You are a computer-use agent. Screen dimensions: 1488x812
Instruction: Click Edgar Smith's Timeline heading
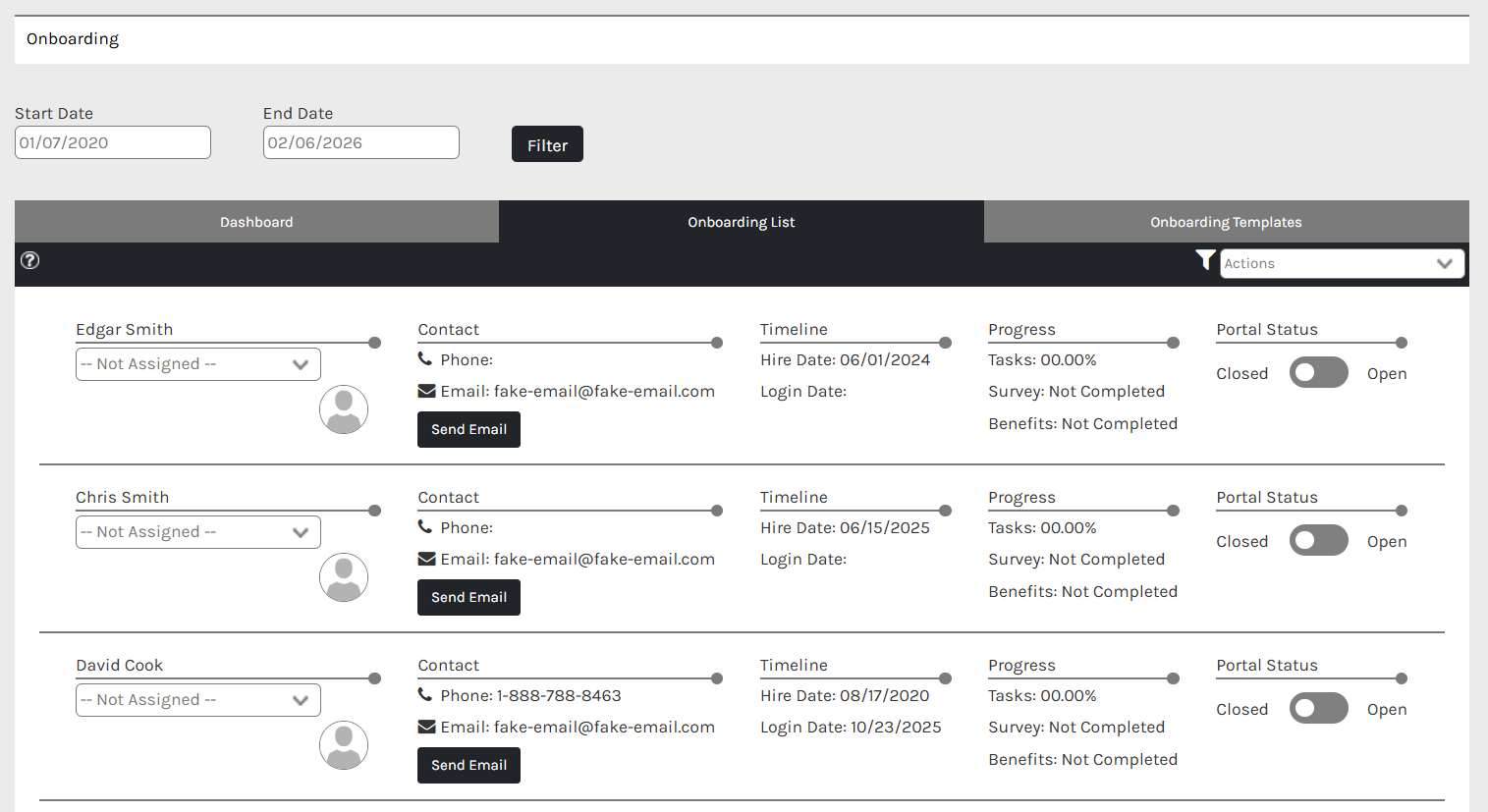pyautogui.click(x=794, y=329)
